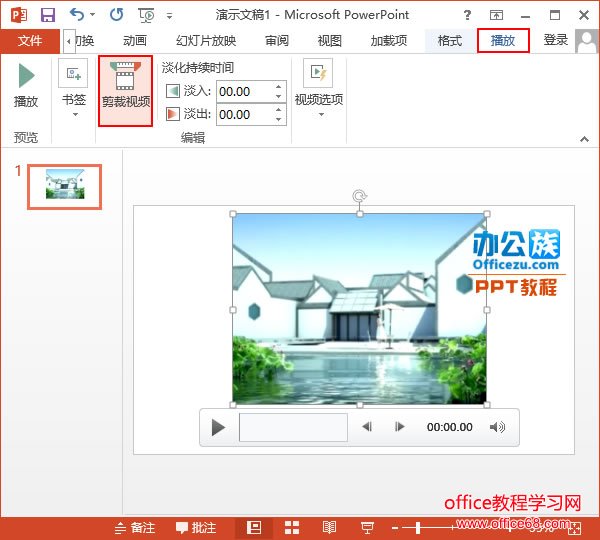Toggle the 批注 comments pane

click(196, 528)
